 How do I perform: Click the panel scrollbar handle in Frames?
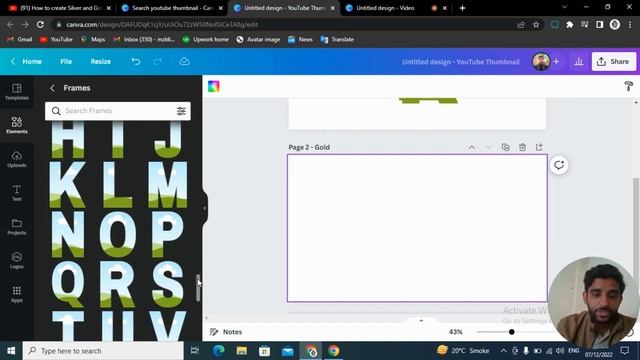click(x=198, y=288)
